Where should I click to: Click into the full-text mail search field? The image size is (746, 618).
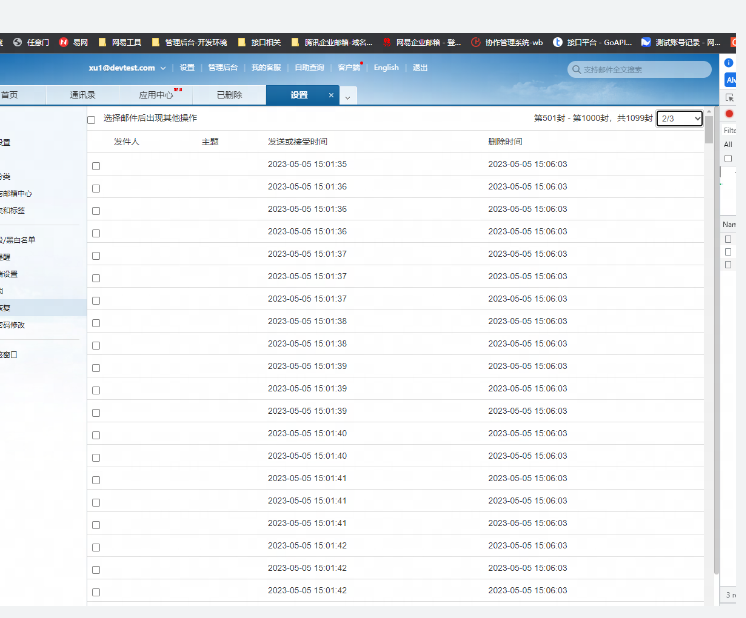coord(640,70)
